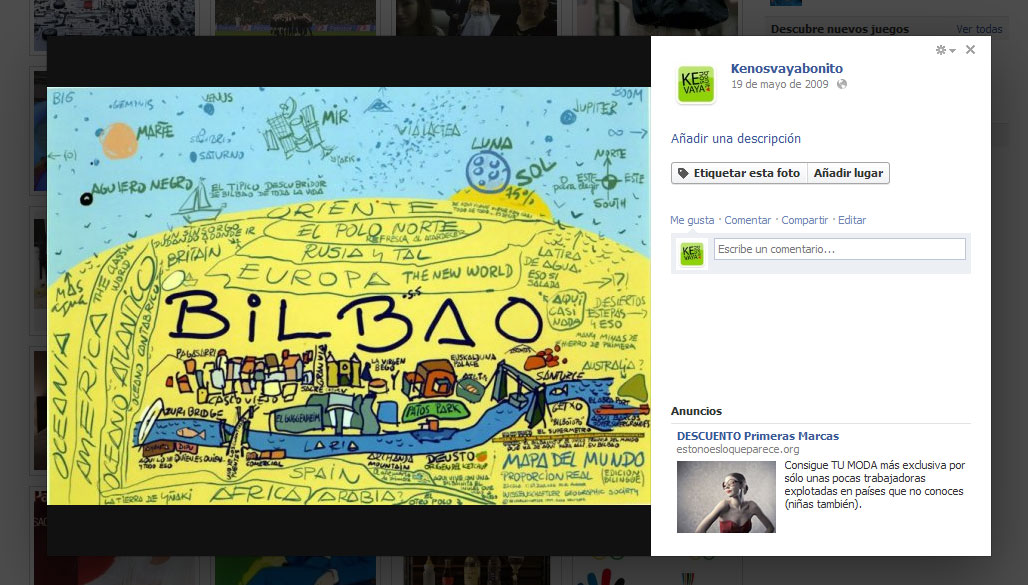Click the Compartir link
The image size is (1028, 585).
coord(804,220)
